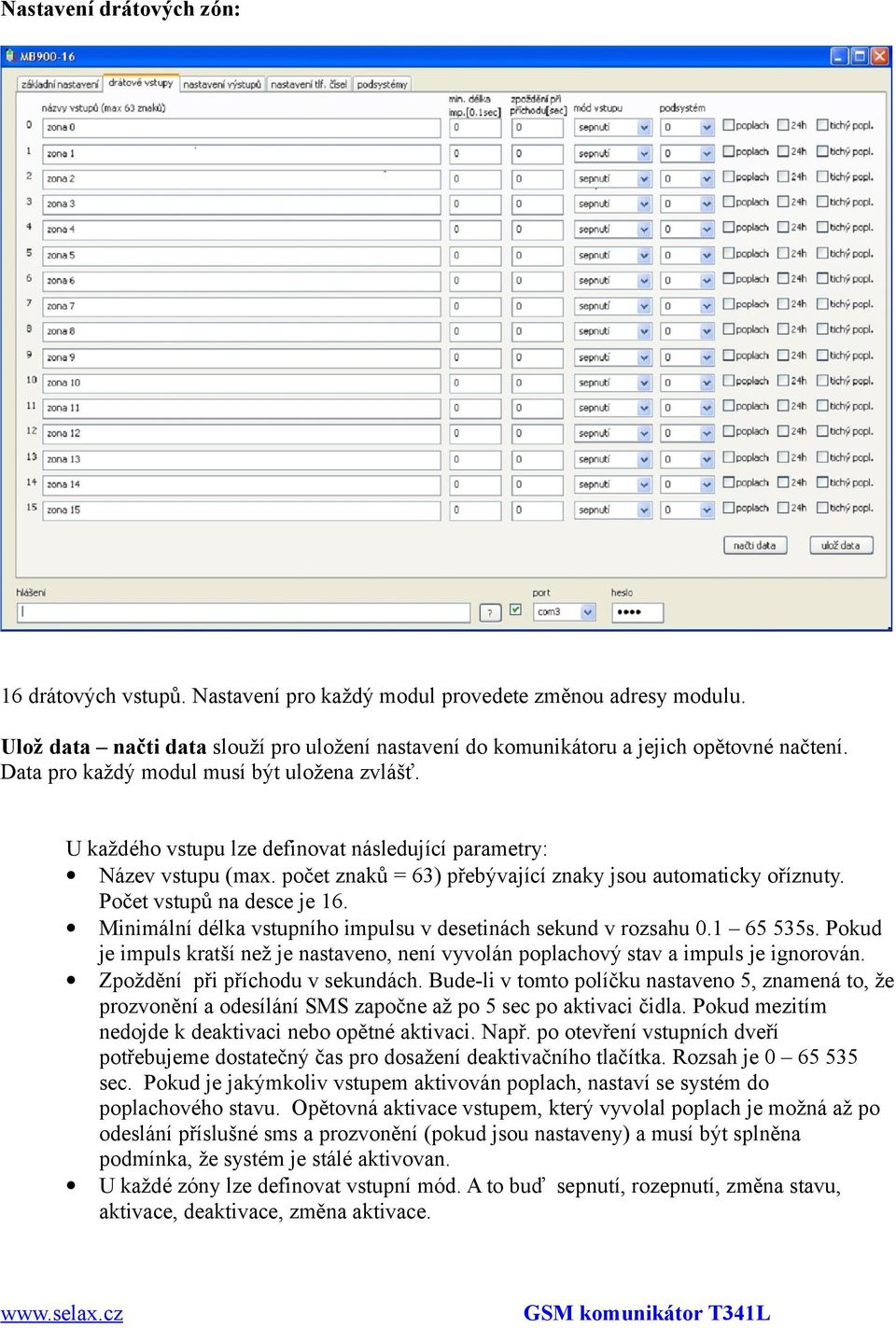
Task: Toggle tichý popl. for zona 9
Action: point(822,356)
